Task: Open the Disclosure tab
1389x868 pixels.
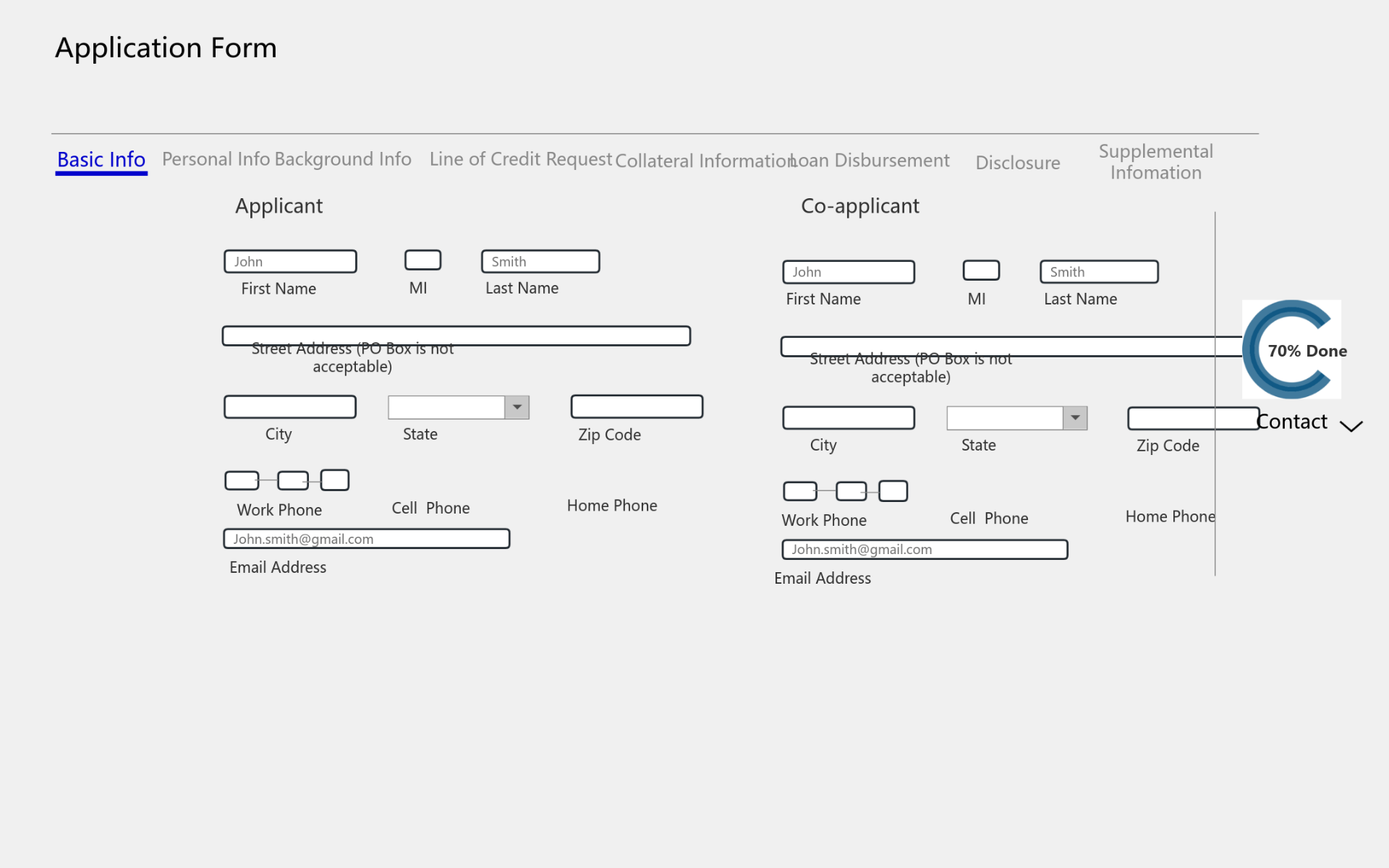Action: coord(1017,162)
